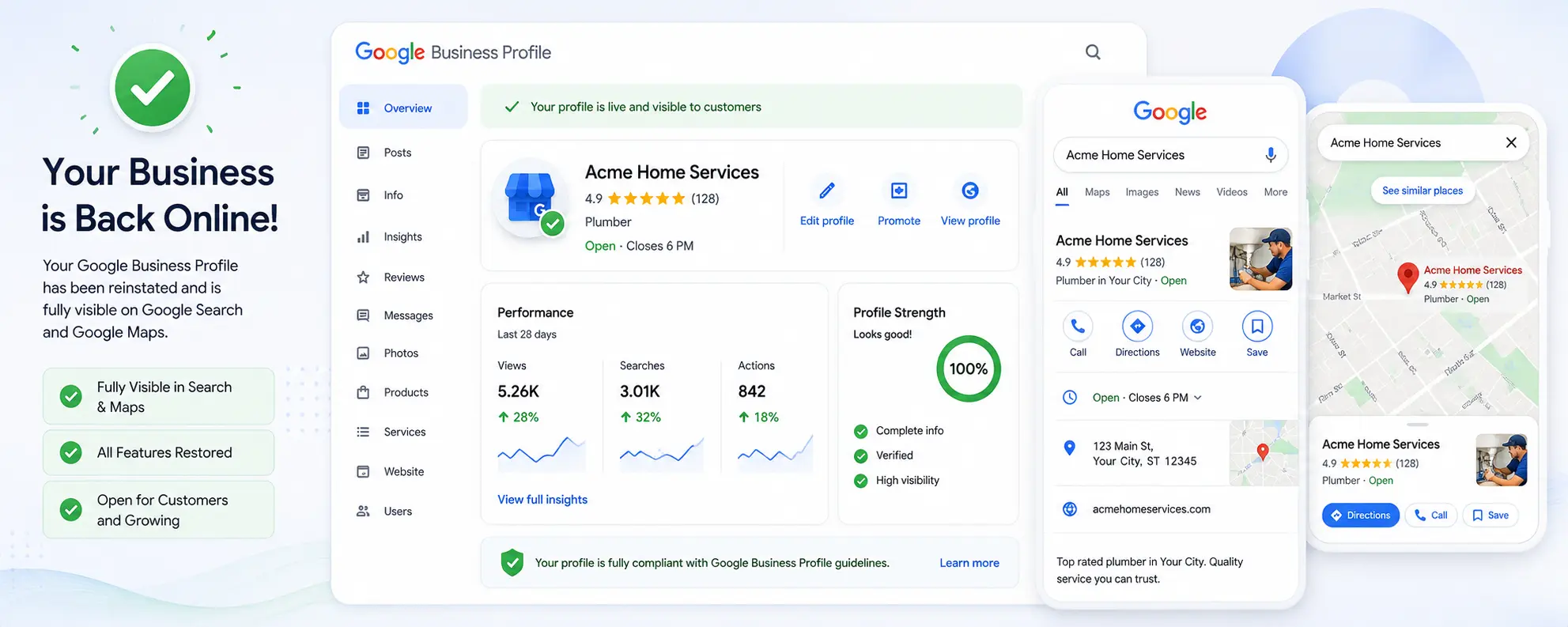
Task: Open the View full insights link
Action: point(542,500)
